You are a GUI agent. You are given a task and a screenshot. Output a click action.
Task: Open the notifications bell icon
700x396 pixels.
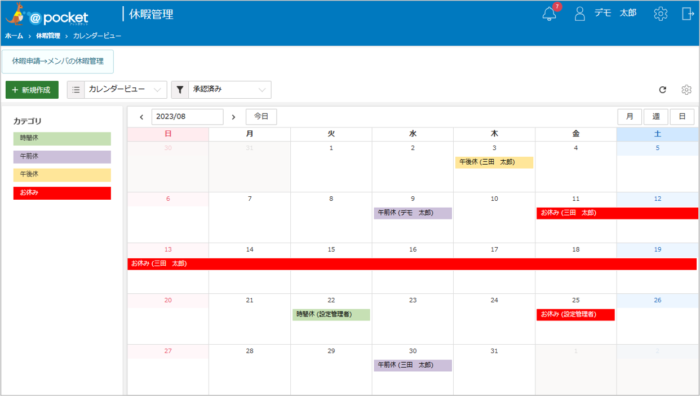click(550, 14)
